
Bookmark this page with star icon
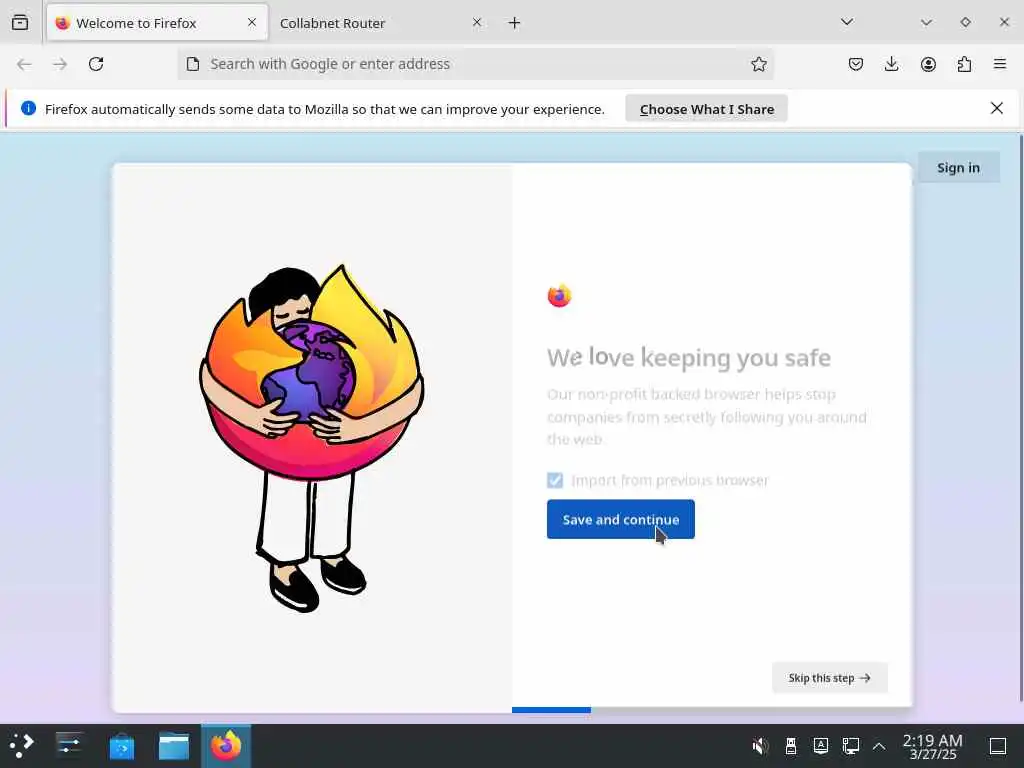(758, 64)
